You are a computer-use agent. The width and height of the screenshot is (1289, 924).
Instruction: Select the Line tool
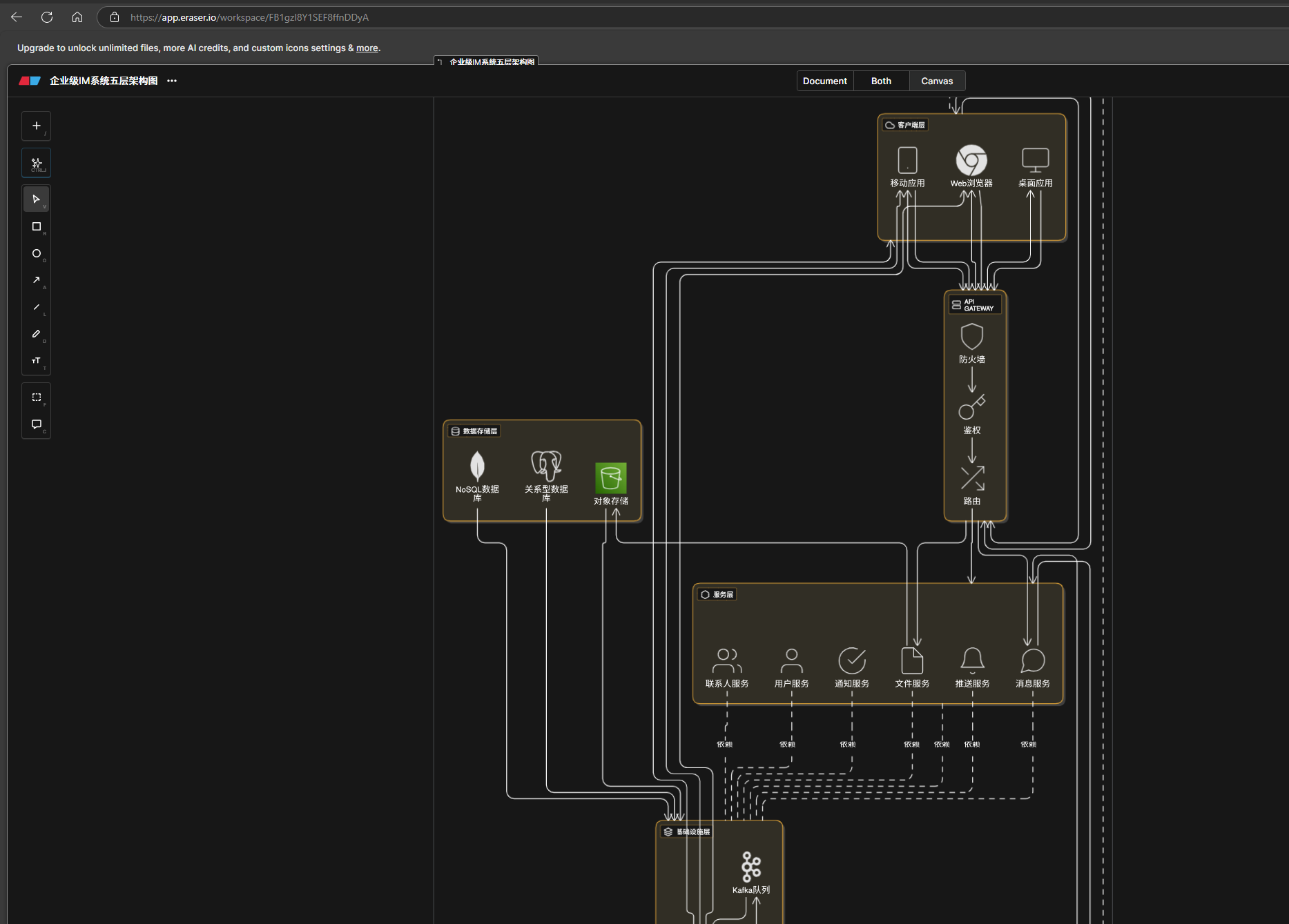37,307
